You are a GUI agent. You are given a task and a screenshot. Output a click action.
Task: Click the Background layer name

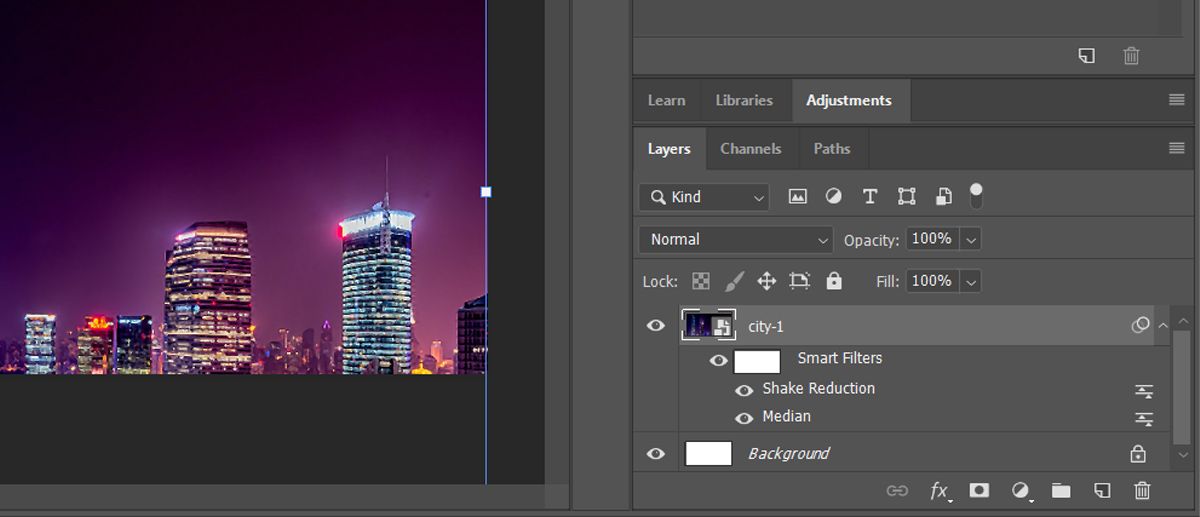point(789,454)
